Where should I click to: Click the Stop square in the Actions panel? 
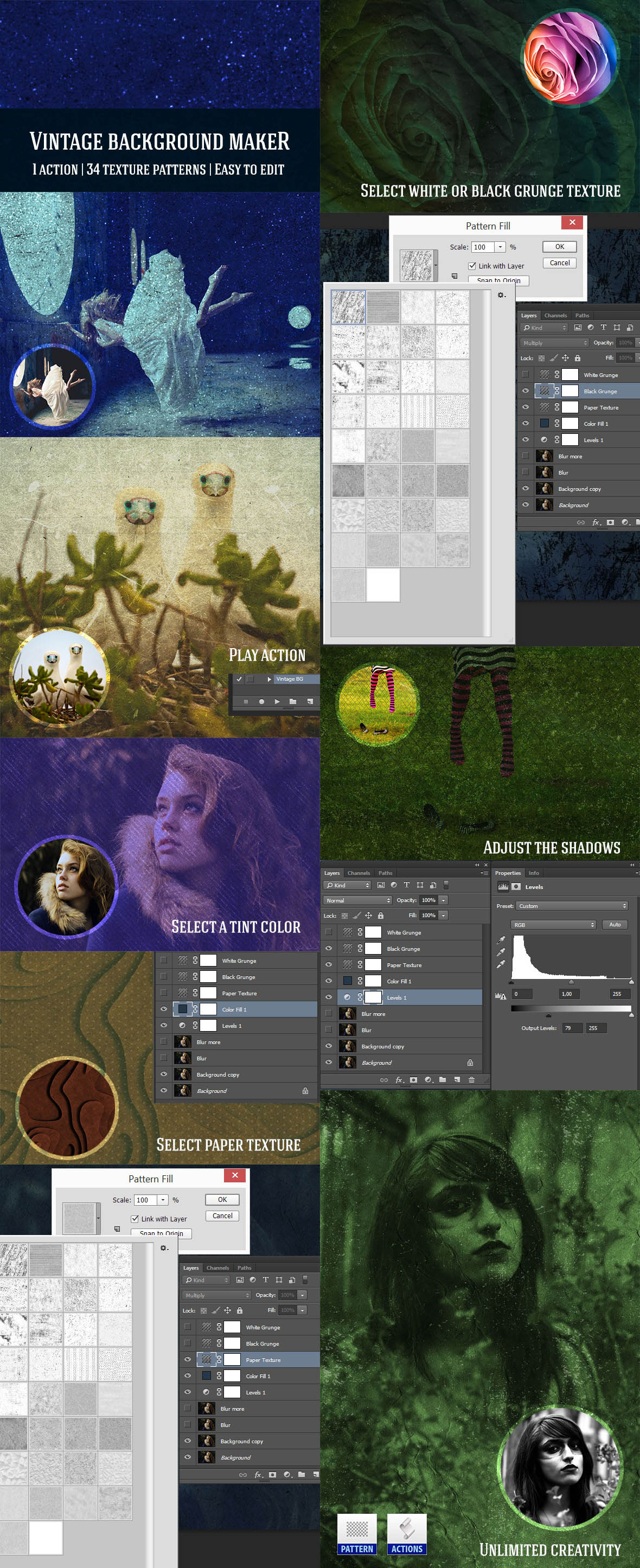tap(245, 701)
